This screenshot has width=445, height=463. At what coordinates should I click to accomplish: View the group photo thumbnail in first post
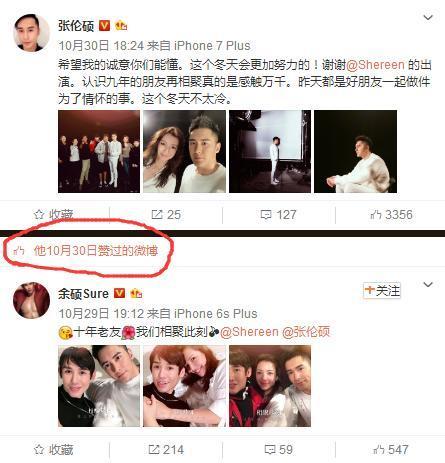99,151
